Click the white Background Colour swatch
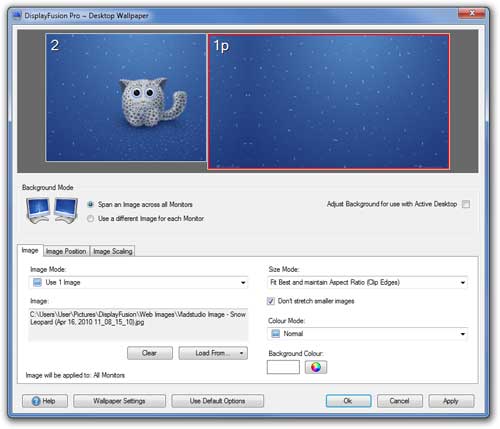 click(283, 367)
